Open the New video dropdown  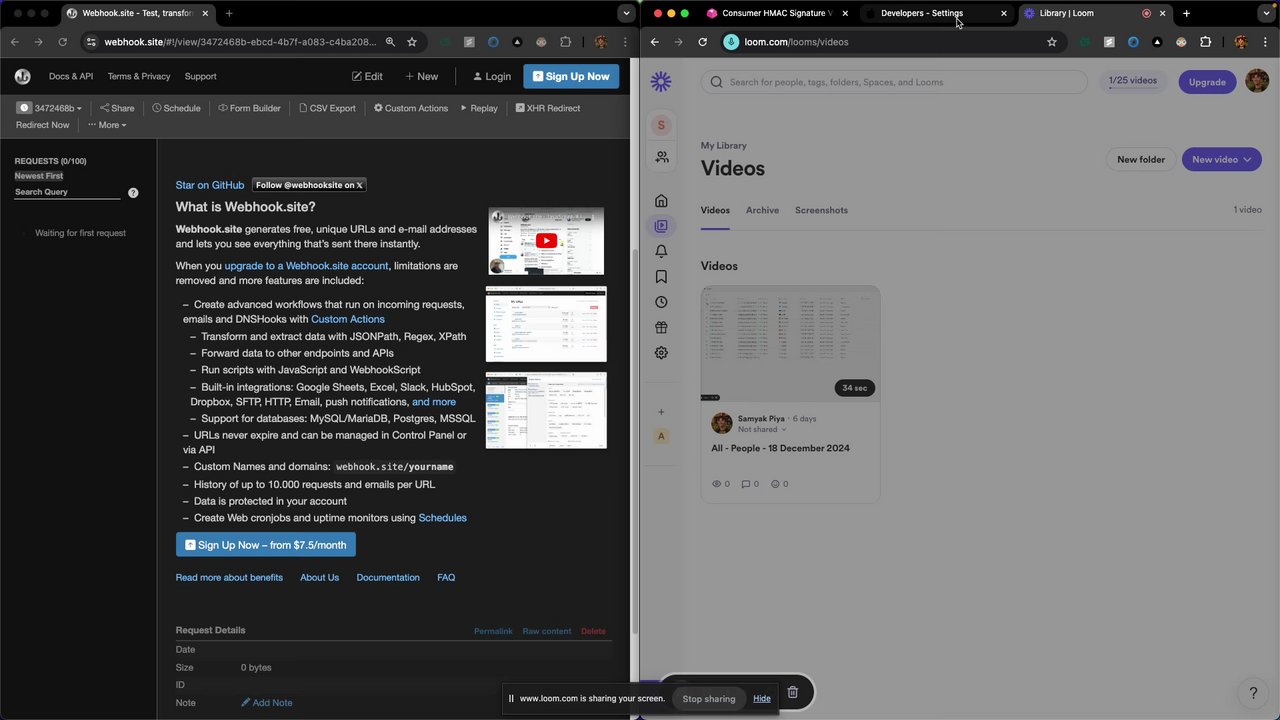point(1221,159)
